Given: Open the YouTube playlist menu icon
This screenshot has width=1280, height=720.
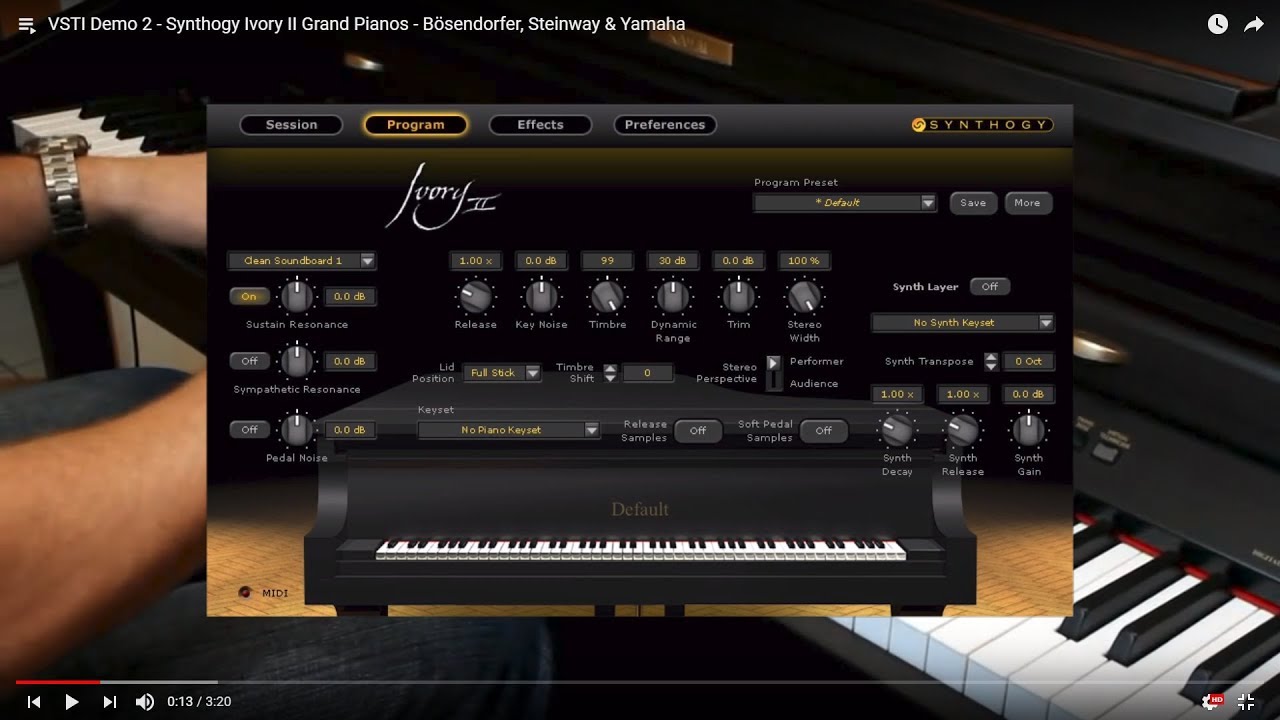Looking at the screenshot, I should 27,24.
